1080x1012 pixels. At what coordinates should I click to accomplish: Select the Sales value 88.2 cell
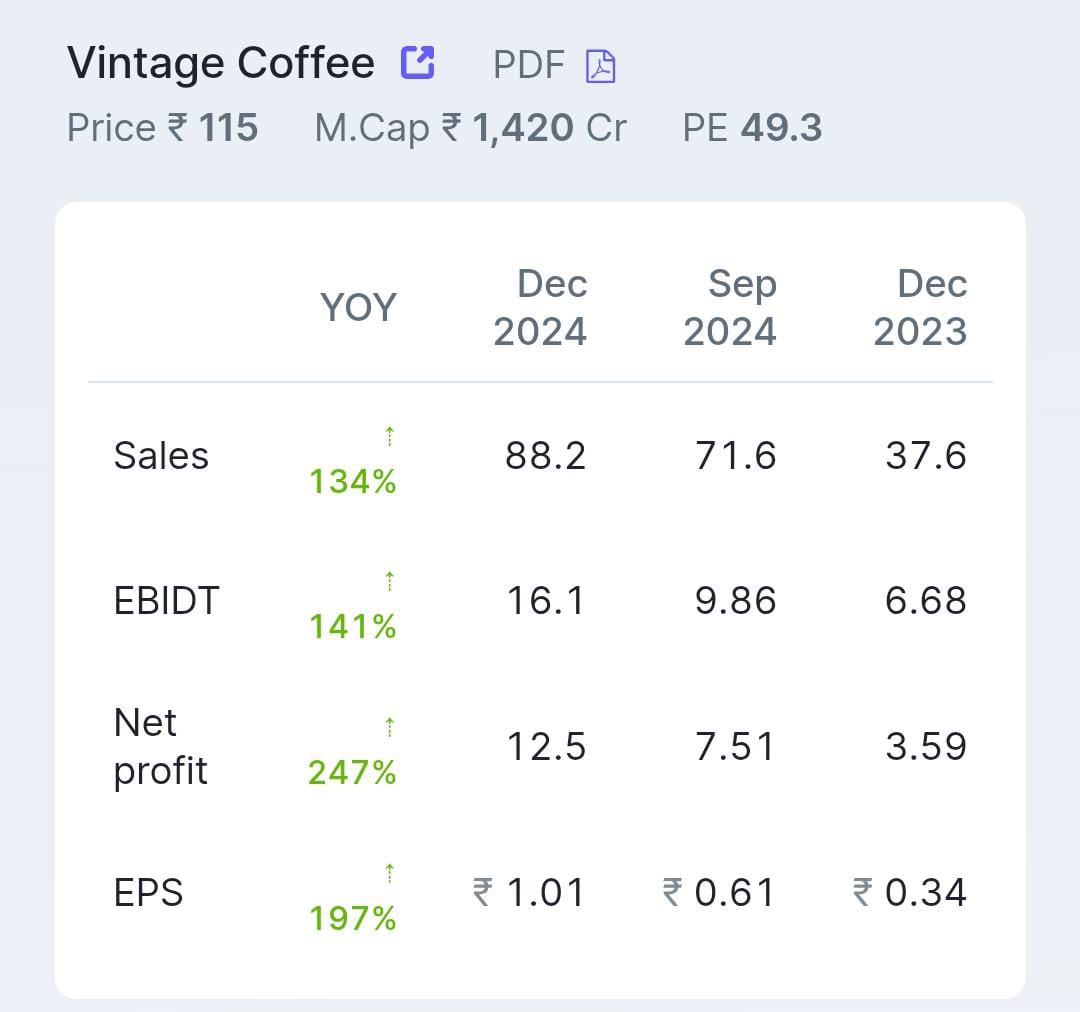[x=545, y=456]
